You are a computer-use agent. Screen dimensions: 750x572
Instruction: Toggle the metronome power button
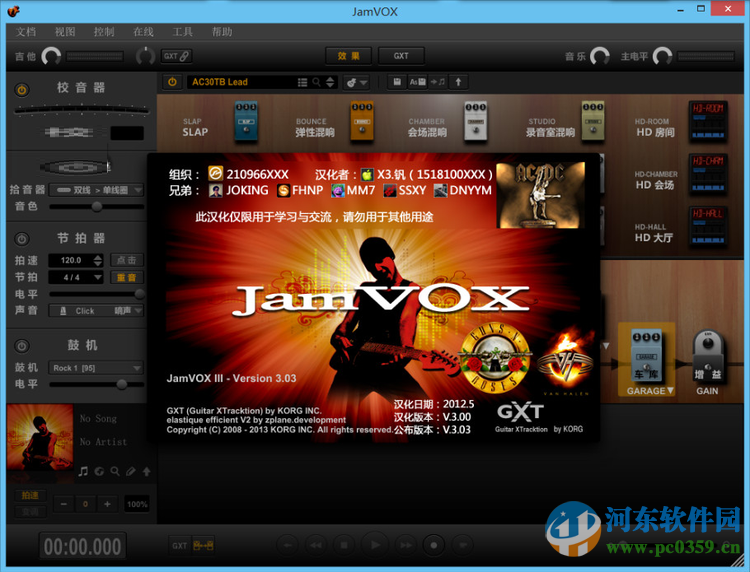click(x=22, y=239)
